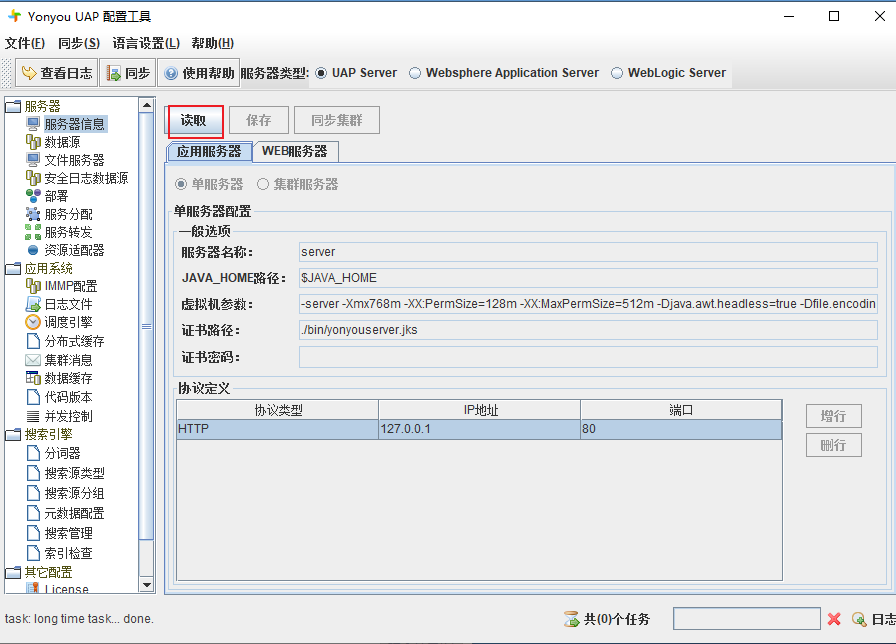This screenshot has width=896, height=644.
Task: Select the IMMP配置 icon
Action: (33, 286)
